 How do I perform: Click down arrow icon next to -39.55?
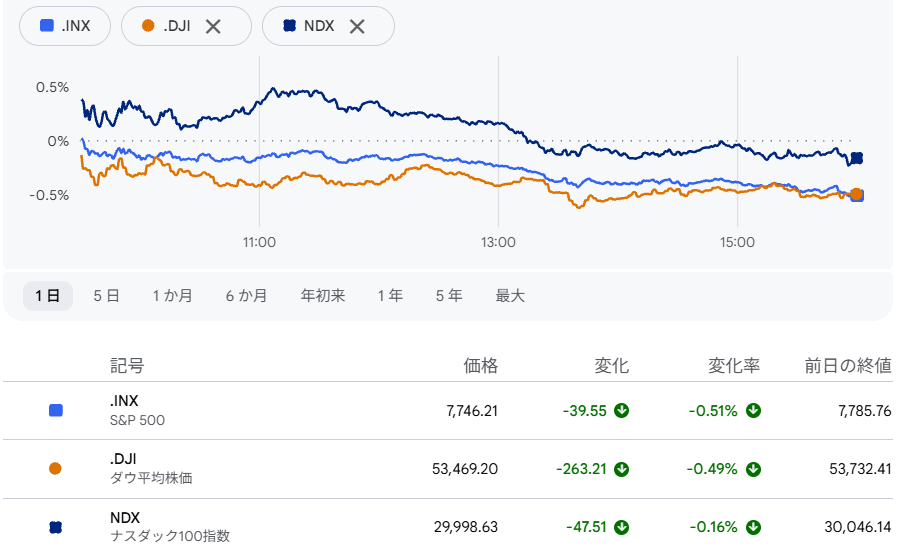click(622, 411)
